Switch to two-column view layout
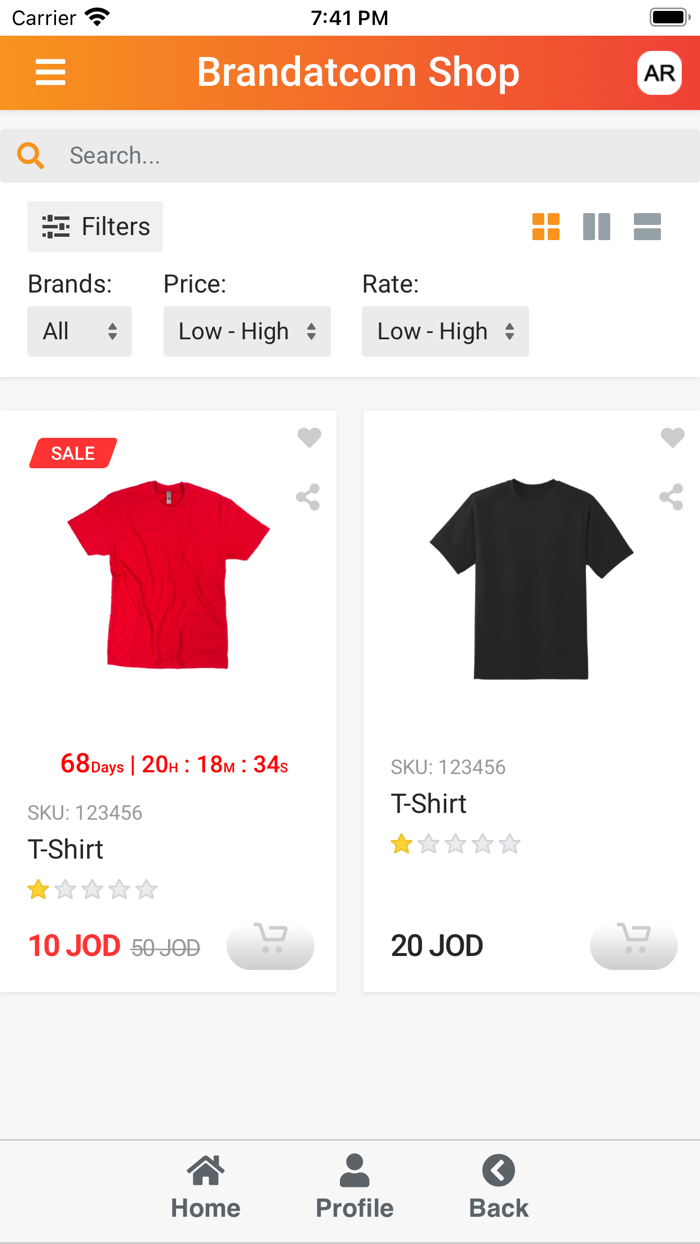 (597, 227)
